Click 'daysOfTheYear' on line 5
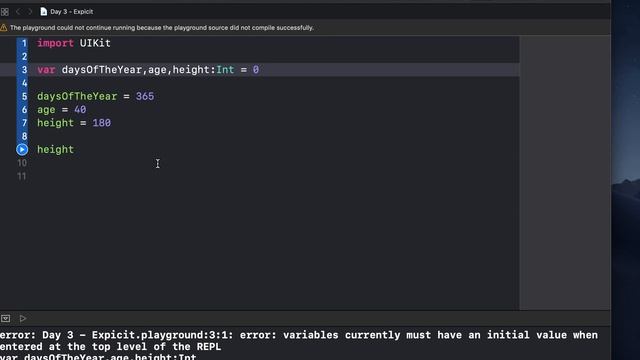 [x=77, y=96]
